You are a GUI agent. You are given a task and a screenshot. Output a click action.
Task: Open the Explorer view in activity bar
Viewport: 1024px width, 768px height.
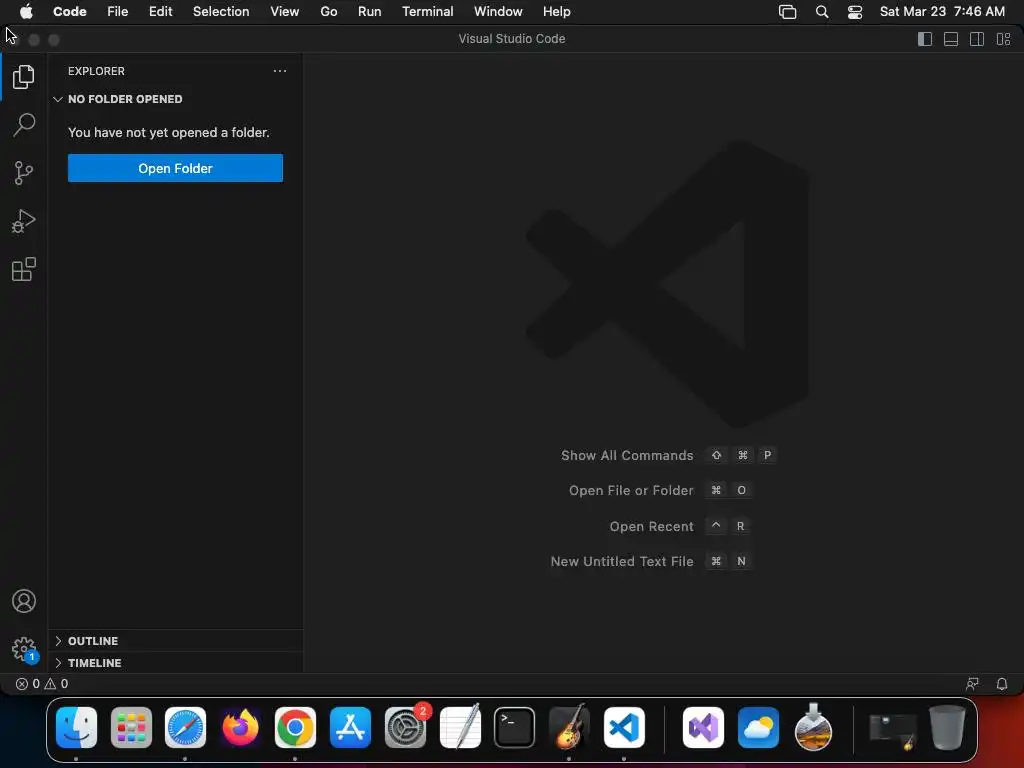click(x=24, y=77)
